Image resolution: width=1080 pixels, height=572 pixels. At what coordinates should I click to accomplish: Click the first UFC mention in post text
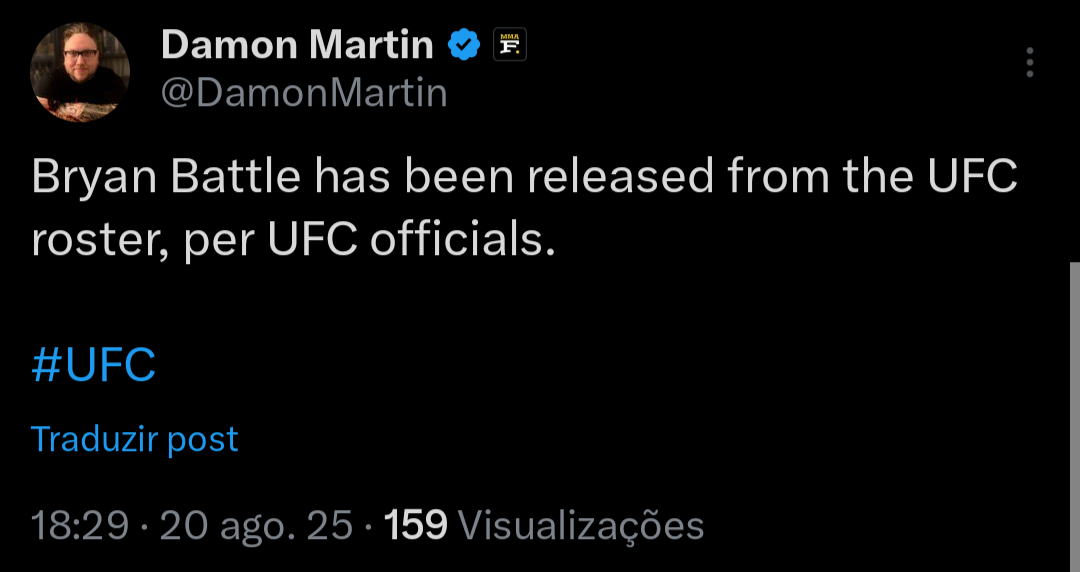pos(972,177)
